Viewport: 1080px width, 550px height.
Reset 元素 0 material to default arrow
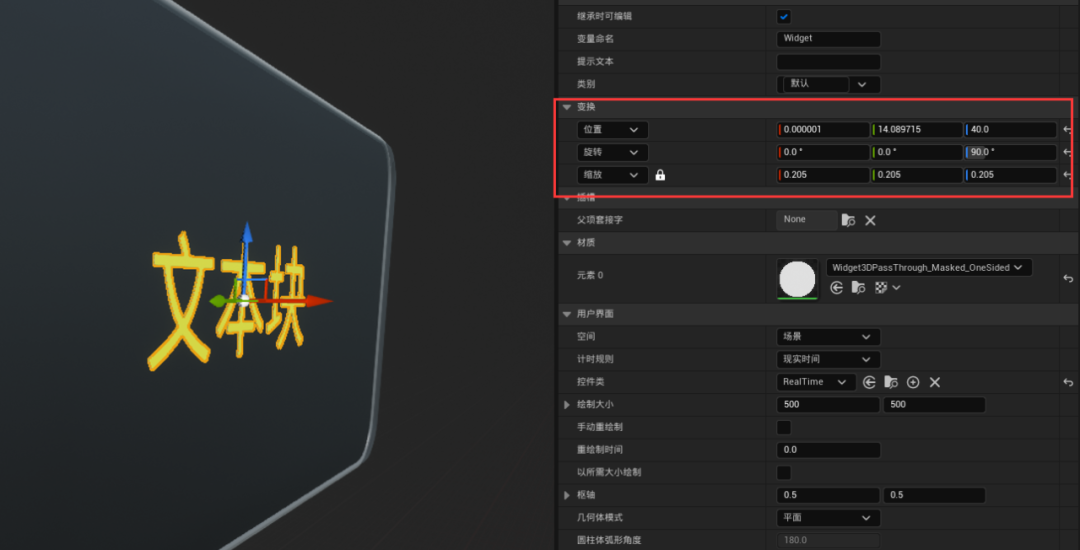click(x=1068, y=278)
